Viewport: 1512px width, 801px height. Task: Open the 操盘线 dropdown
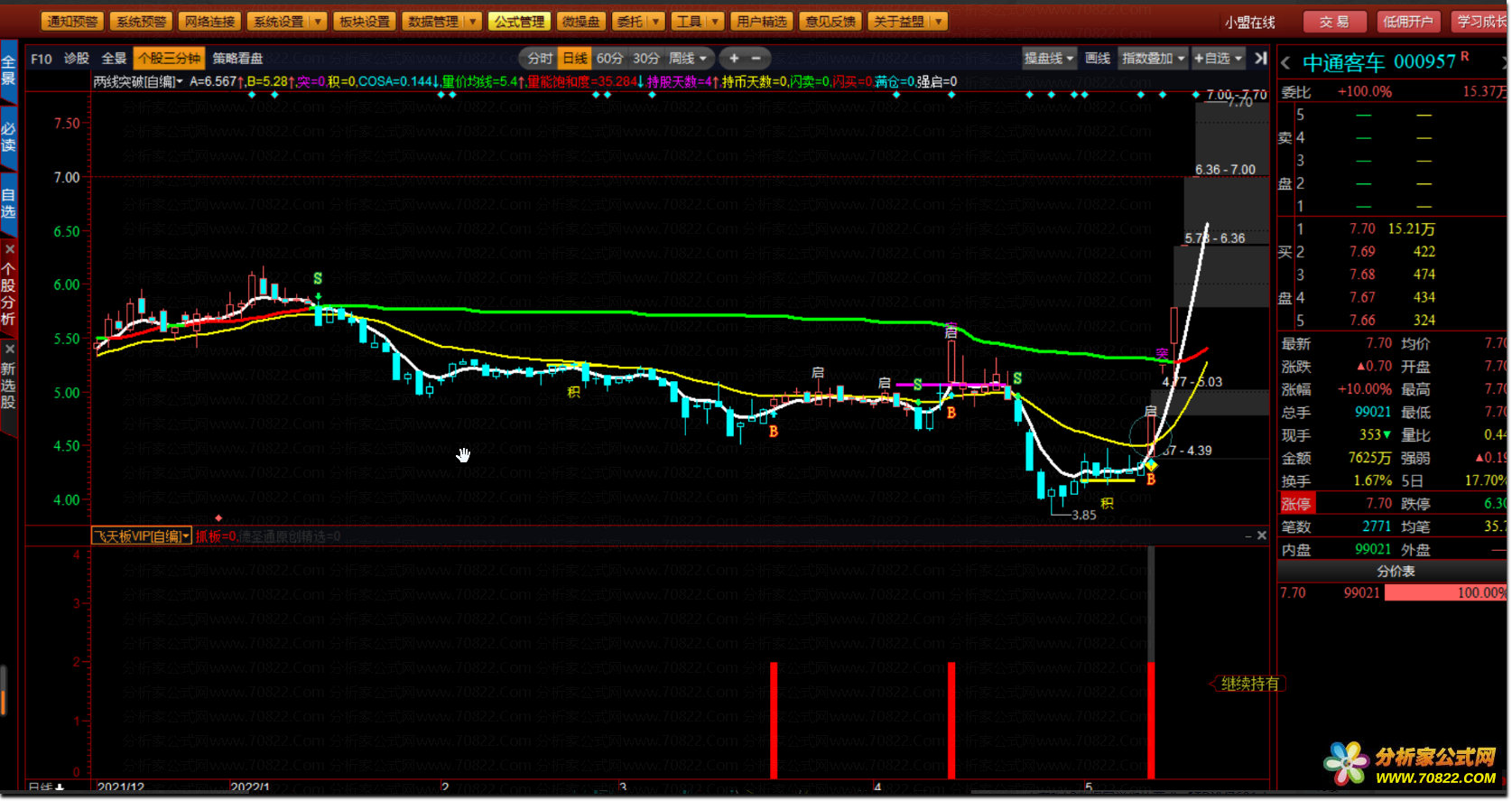click(x=1049, y=59)
